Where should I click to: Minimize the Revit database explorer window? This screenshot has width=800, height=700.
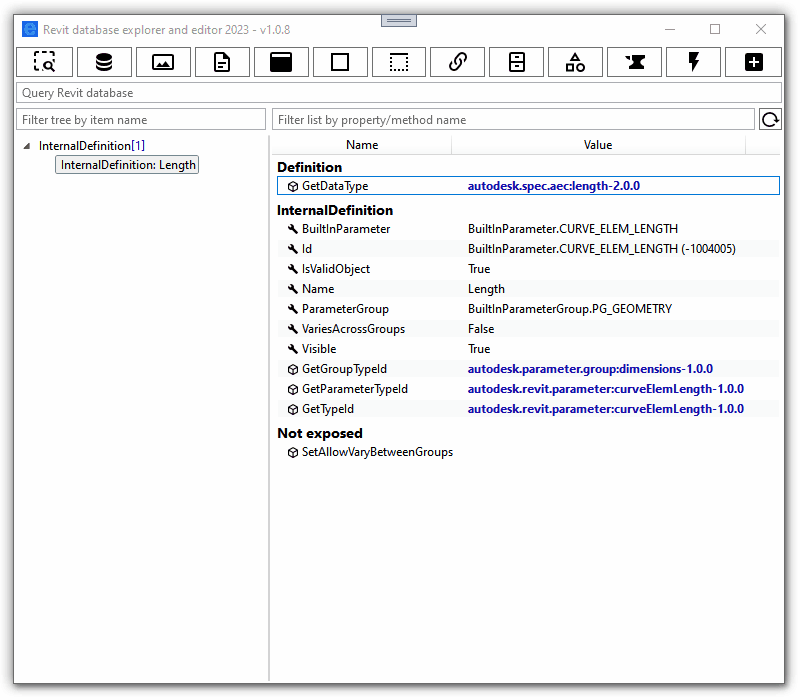(670, 30)
